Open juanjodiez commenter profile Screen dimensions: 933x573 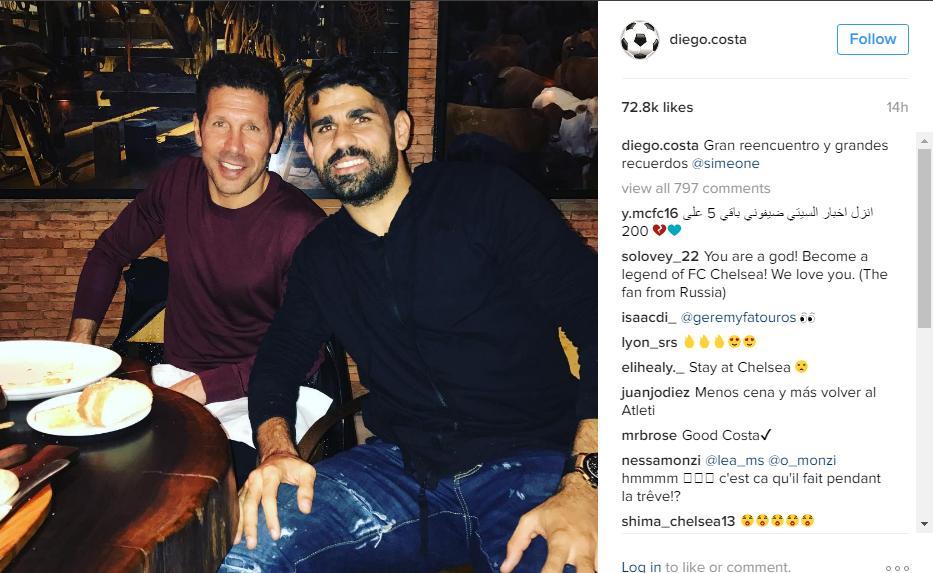click(655, 393)
